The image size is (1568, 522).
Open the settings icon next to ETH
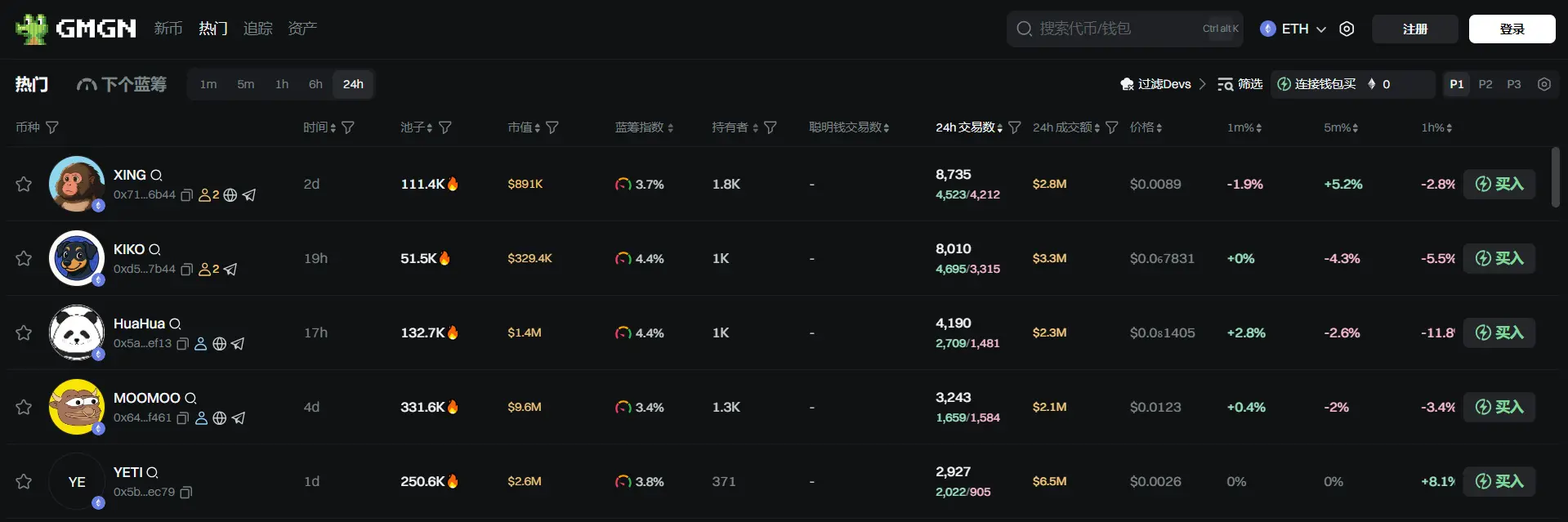(x=1347, y=29)
